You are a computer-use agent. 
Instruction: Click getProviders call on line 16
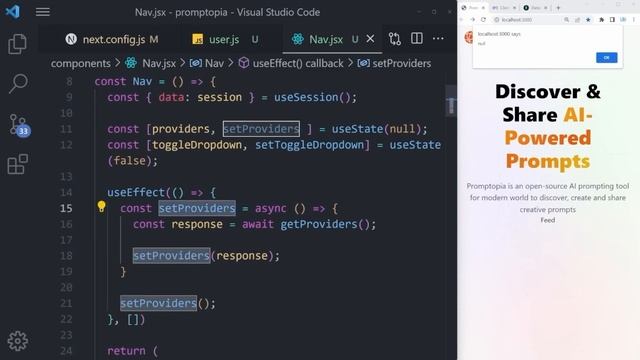click(318, 224)
